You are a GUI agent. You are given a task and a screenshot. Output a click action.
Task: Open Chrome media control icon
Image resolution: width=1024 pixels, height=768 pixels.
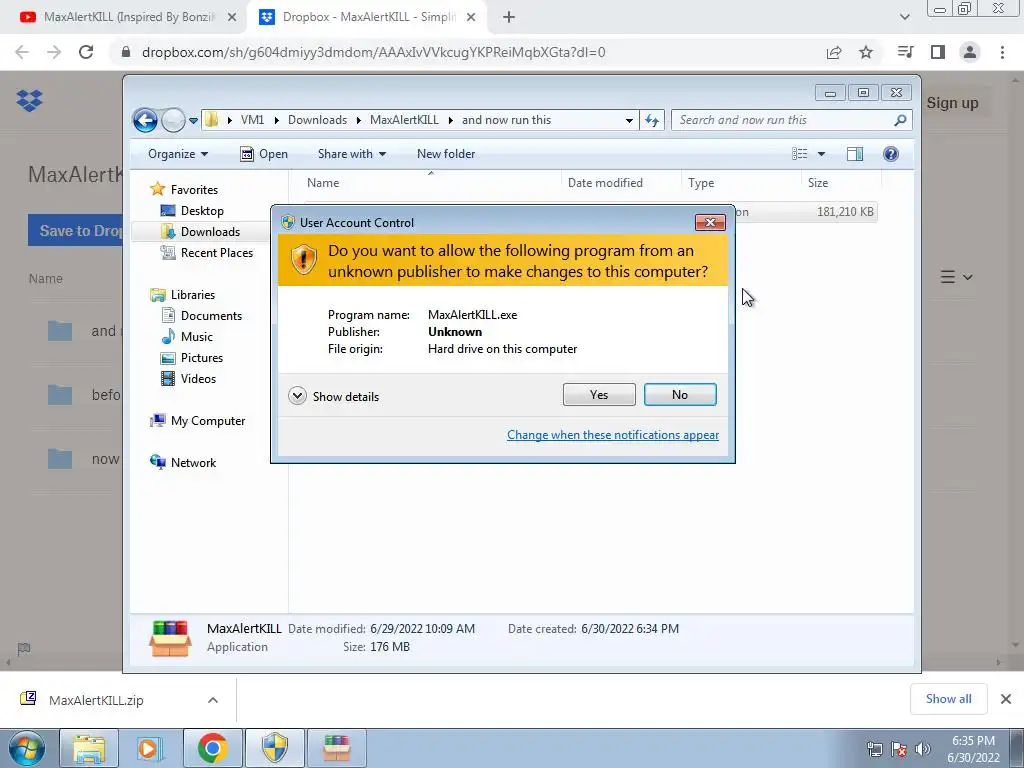coord(905,52)
